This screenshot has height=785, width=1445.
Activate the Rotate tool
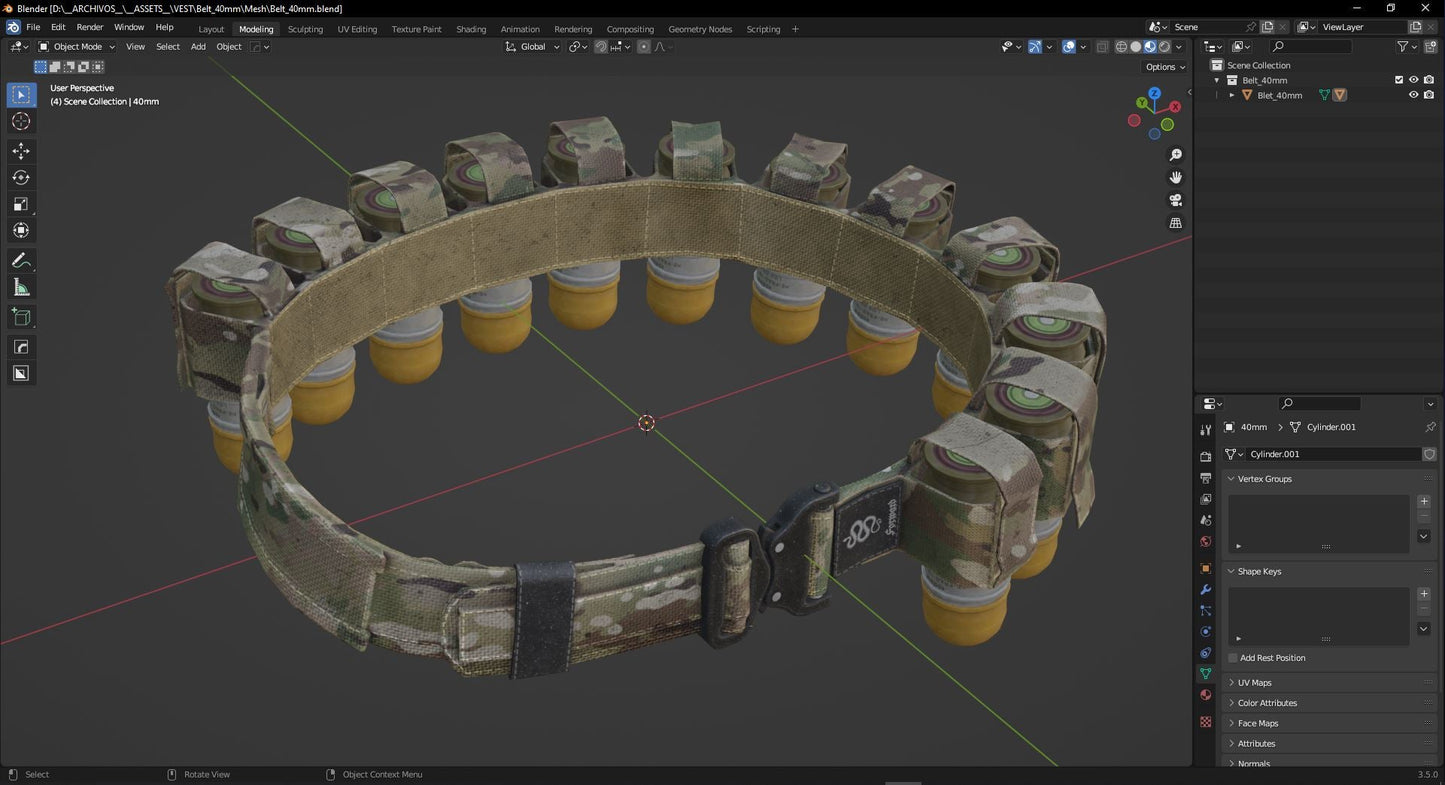[20, 177]
